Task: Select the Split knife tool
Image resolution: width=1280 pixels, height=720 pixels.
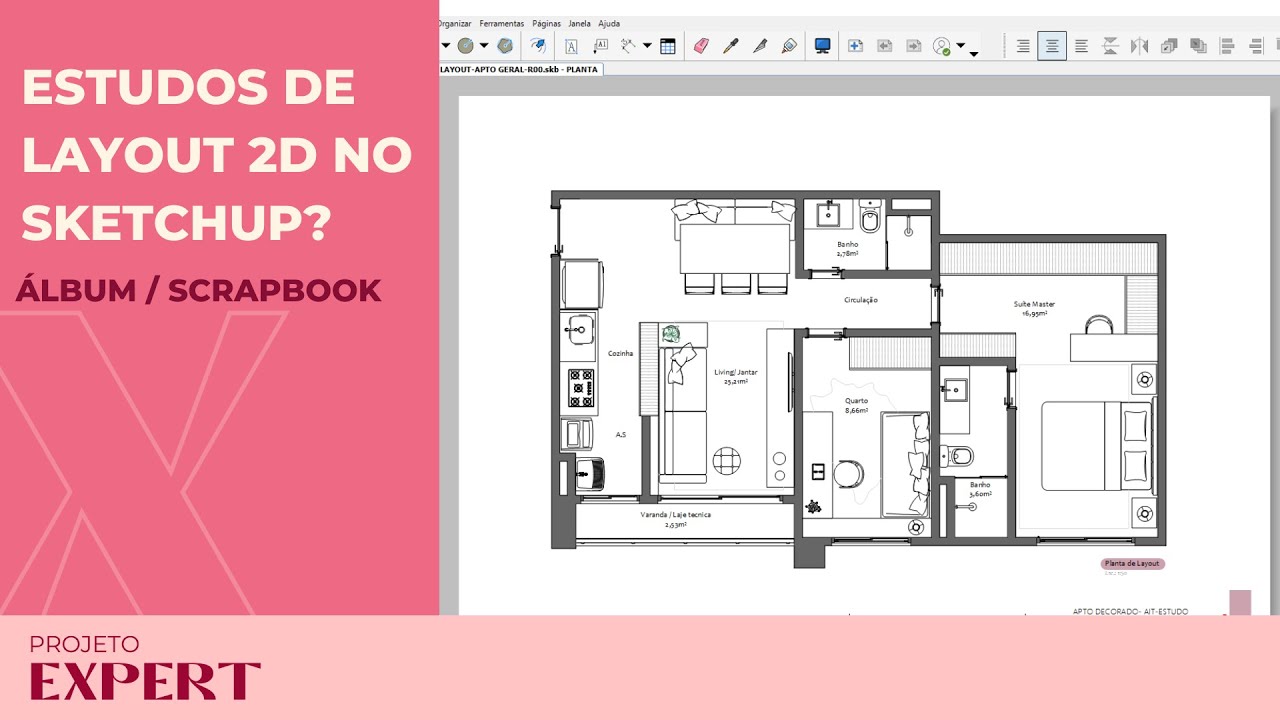Action: tap(759, 46)
